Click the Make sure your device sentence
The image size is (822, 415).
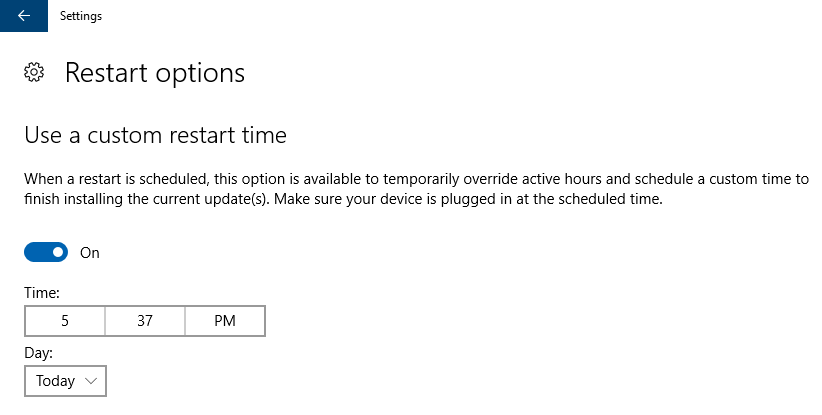click(x=468, y=199)
